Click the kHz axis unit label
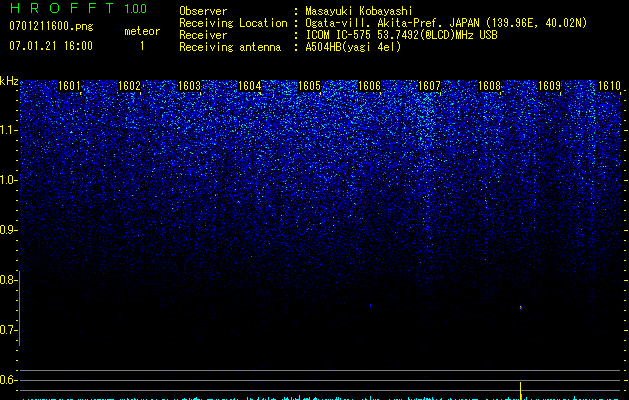Image resolution: width=629 pixels, height=400 pixels. (x=9, y=81)
